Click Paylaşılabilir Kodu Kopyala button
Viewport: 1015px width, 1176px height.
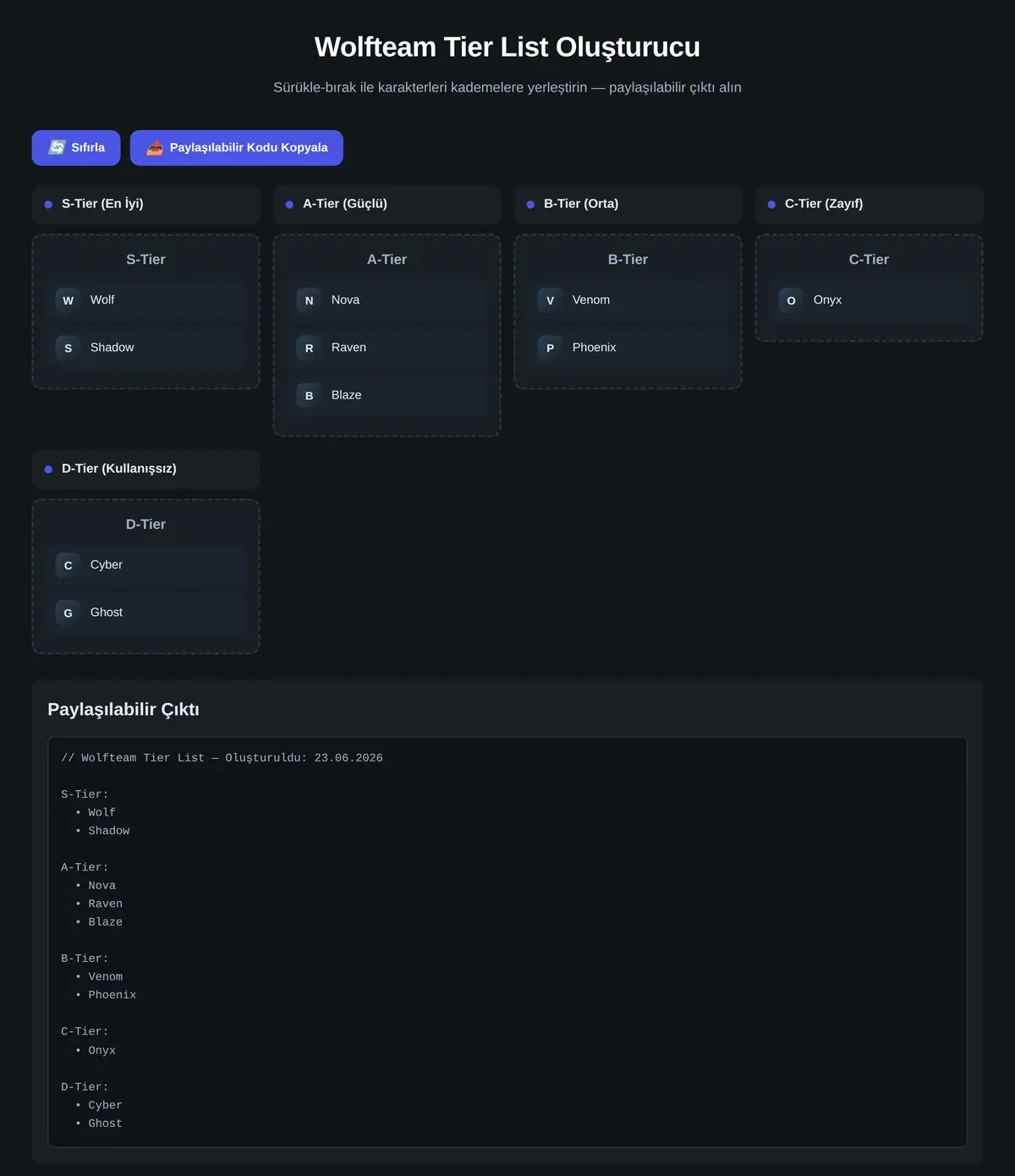[x=237, y=148]
